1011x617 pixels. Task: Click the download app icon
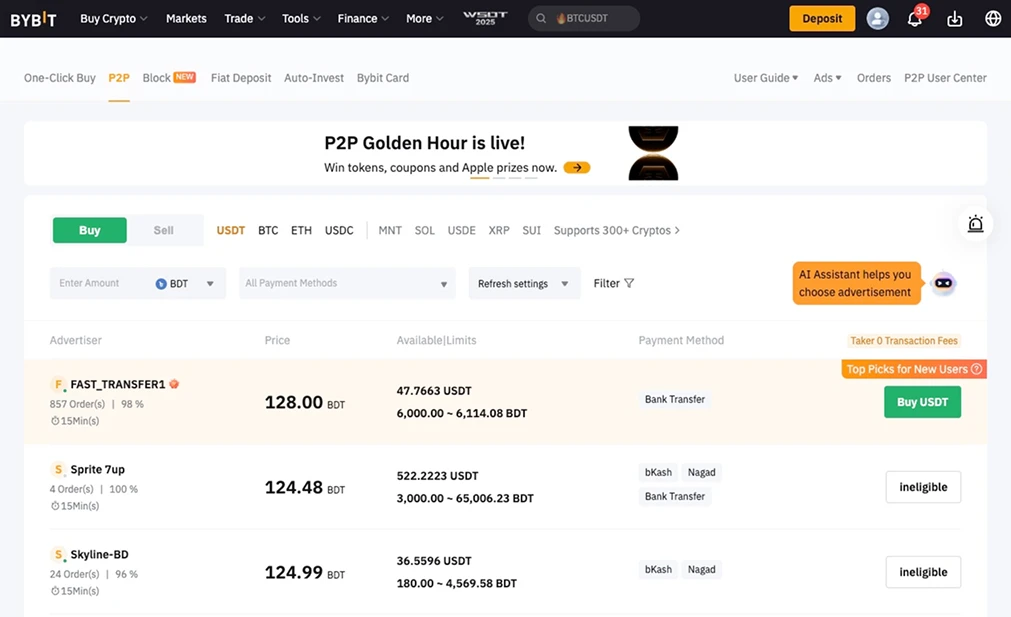coord(954,19)
